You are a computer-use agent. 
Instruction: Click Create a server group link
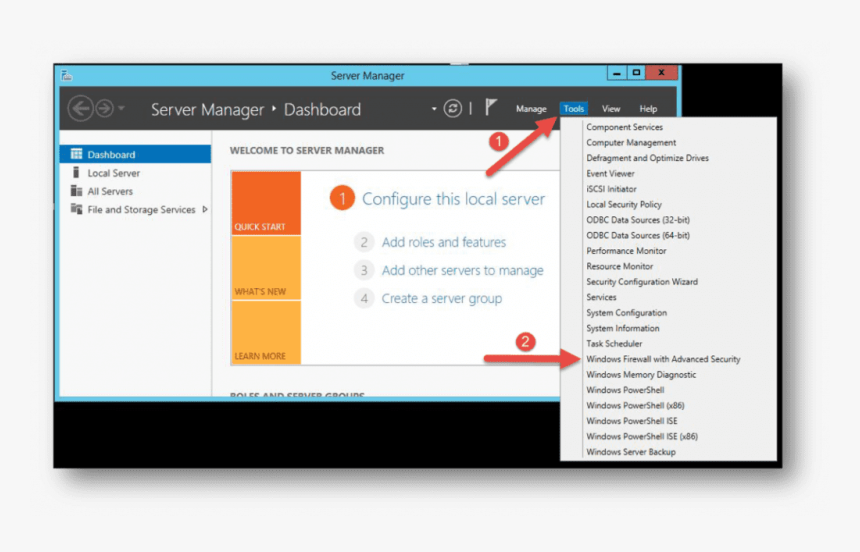coord(442,298)
